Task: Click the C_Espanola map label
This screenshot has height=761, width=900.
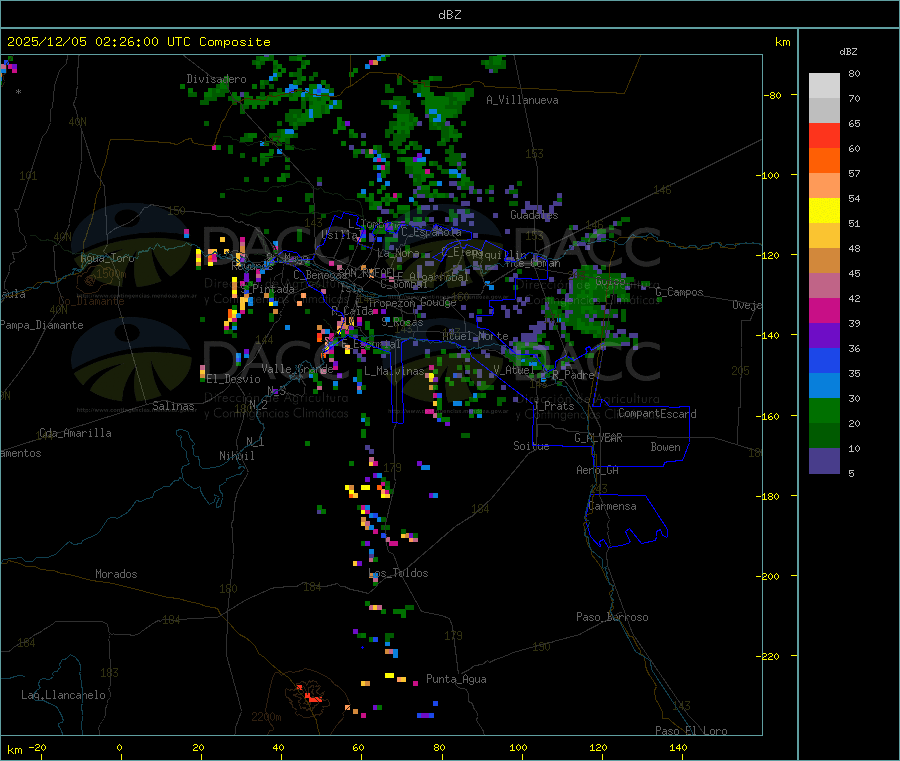Action: point(431,232)
